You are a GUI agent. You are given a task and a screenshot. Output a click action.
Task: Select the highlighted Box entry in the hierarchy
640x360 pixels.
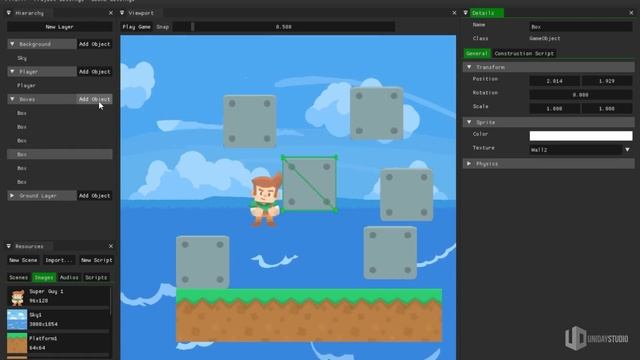click(60, 154)
